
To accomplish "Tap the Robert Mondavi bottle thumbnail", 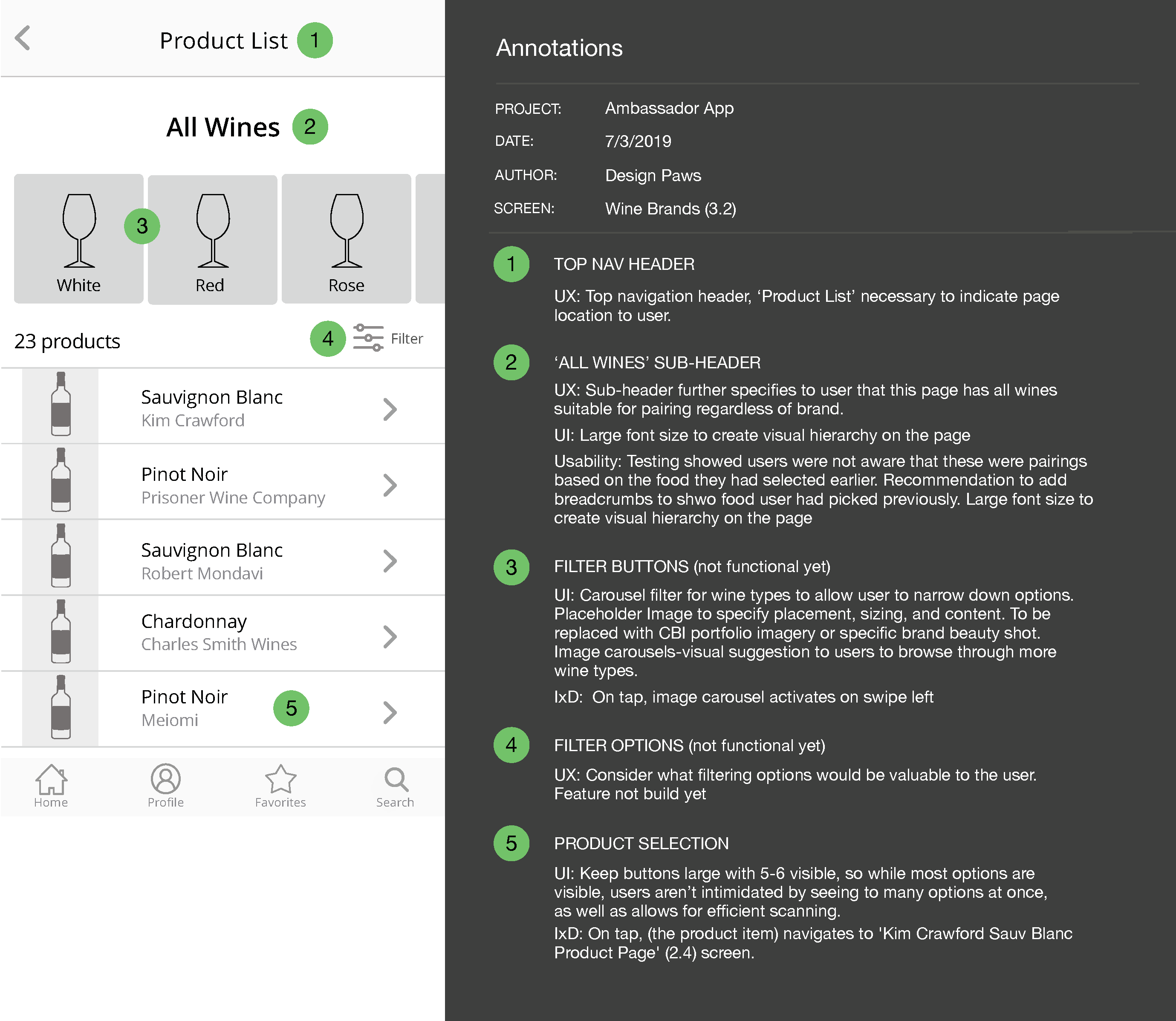I will 61,556.
